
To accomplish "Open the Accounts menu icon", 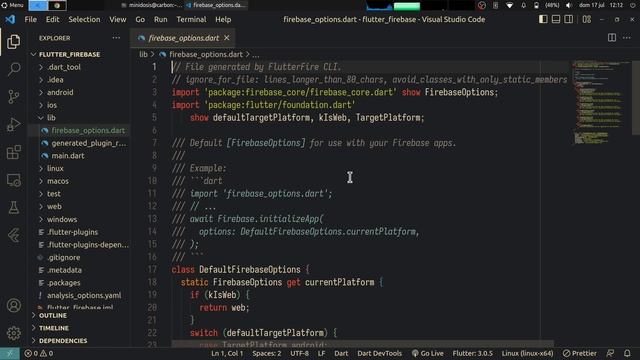I will (x=13, y=305).
